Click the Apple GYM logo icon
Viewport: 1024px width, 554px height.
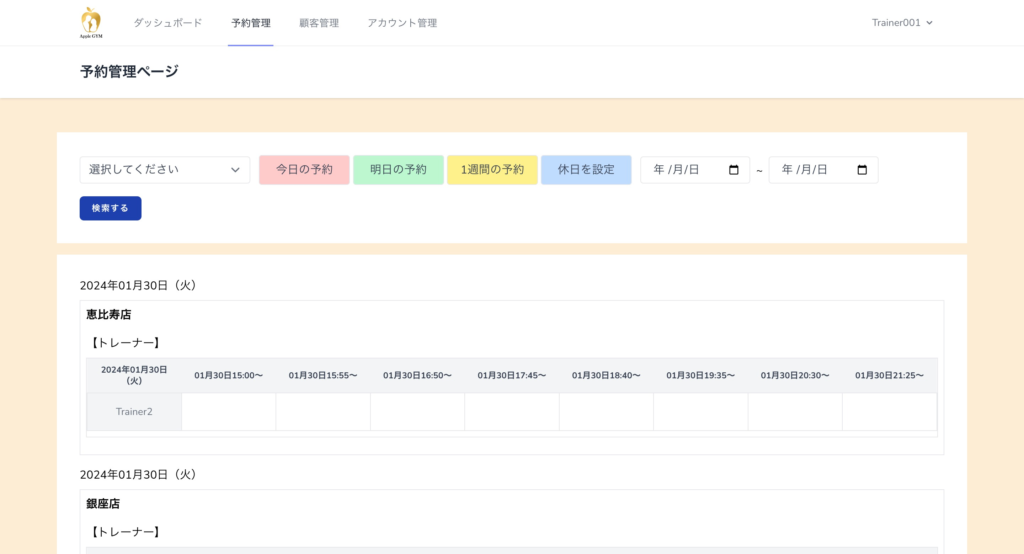point(91,22)
